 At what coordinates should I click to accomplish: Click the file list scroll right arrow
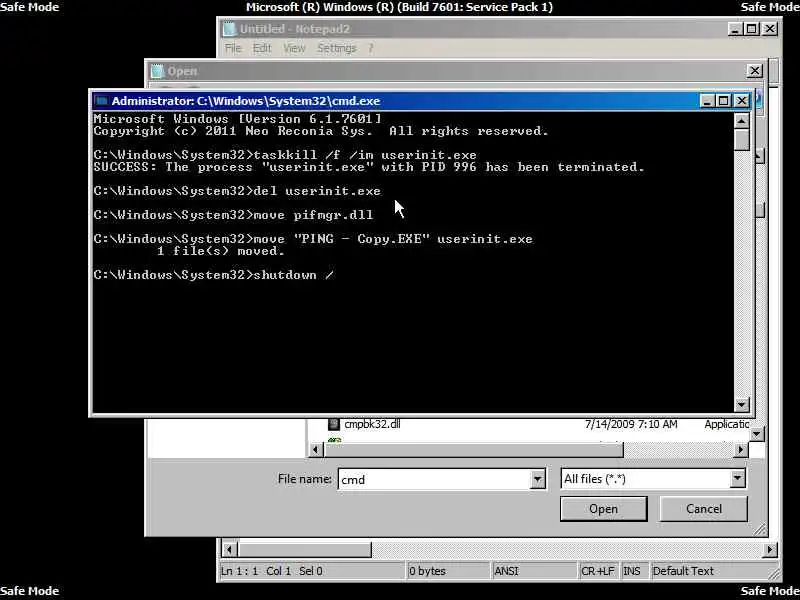(x=741, y=449)
